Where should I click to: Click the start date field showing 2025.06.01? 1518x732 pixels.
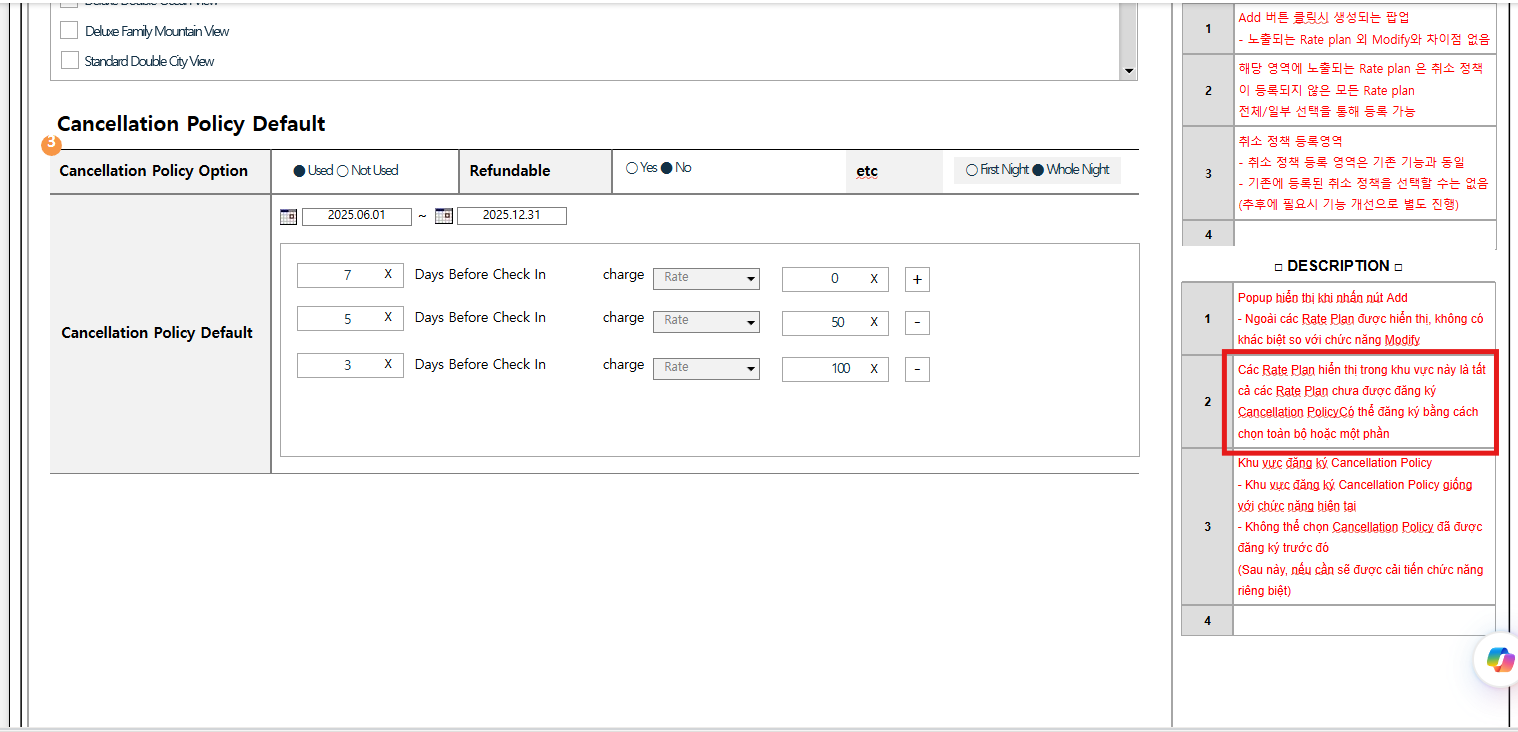coord(357,216)
